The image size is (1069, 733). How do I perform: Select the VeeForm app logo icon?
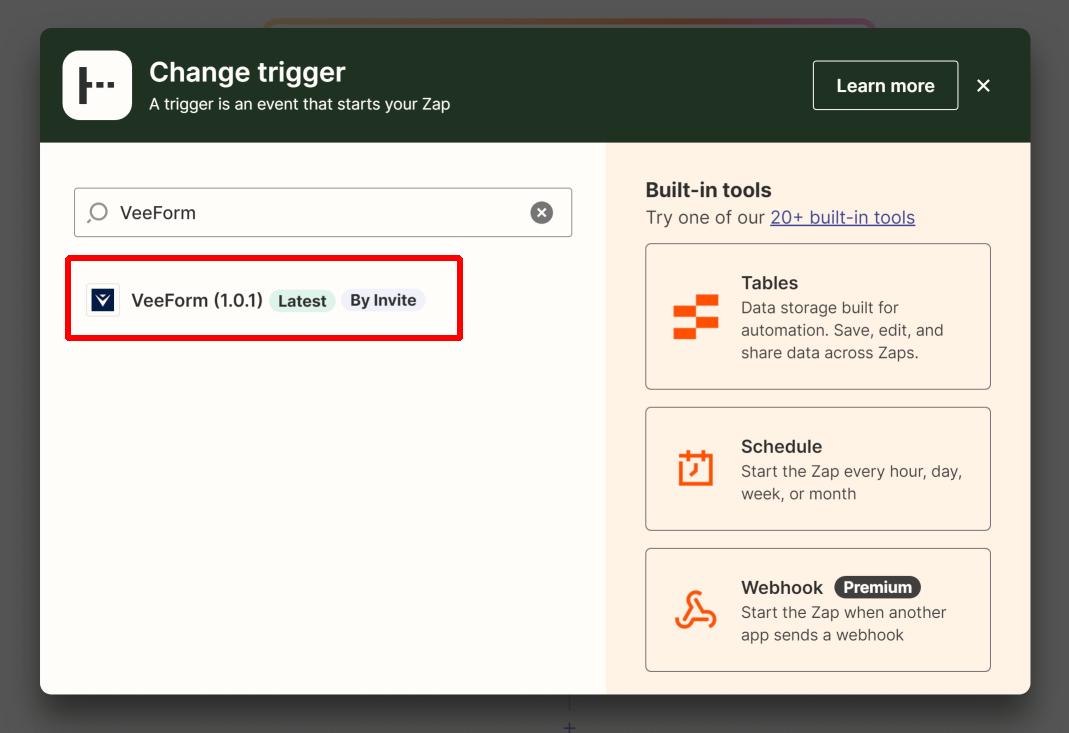coord(103,300)
